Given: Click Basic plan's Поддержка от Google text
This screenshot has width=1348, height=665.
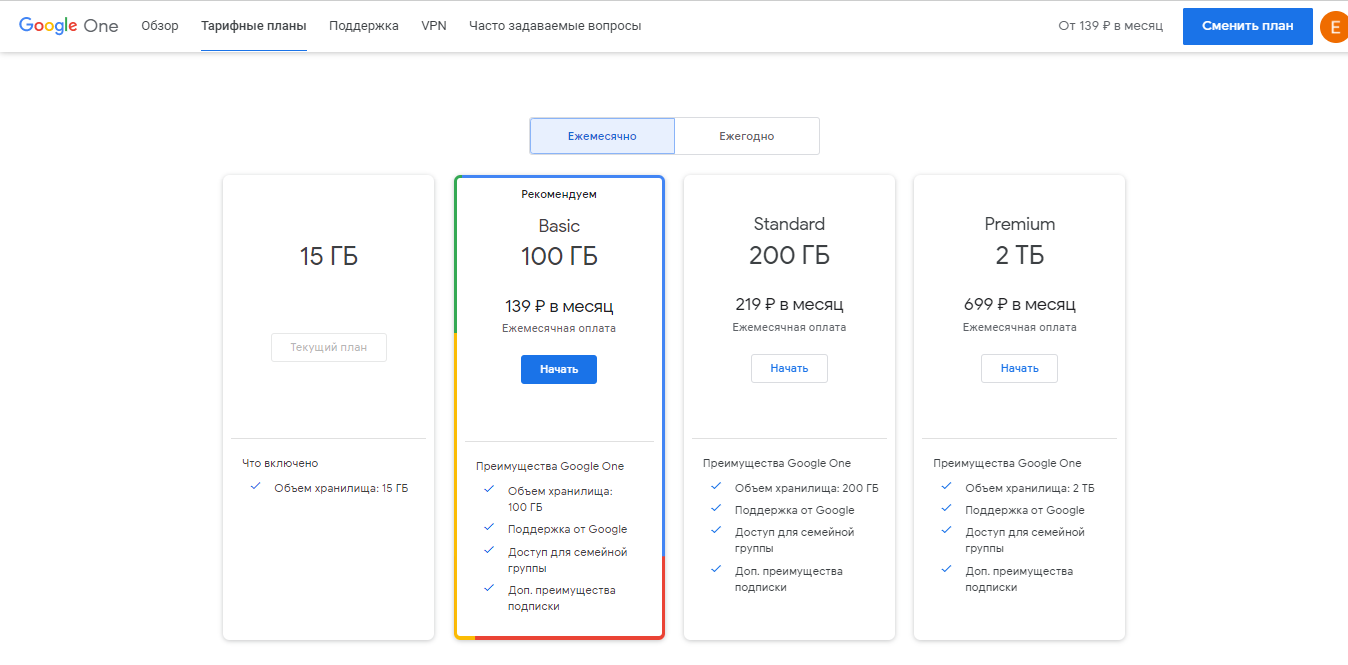Looking at the screenshot, I should (567, 529).
